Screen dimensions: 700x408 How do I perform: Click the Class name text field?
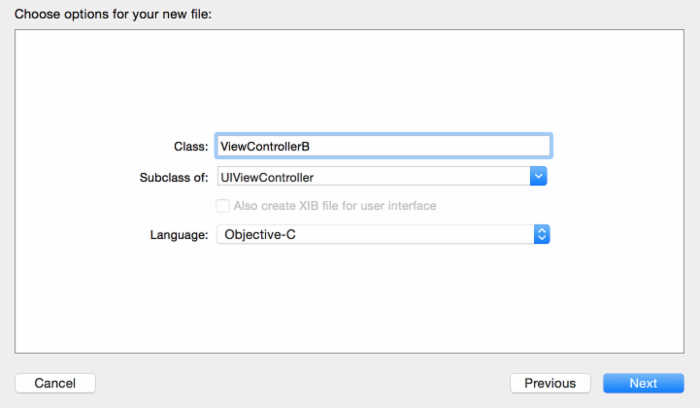[383, 146]
